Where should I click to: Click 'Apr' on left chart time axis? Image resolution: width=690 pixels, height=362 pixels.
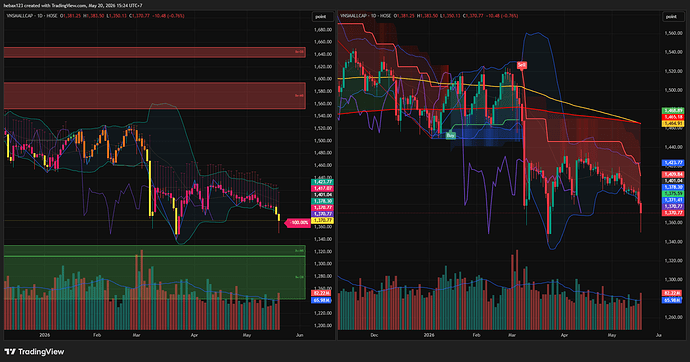coord(195,335)
